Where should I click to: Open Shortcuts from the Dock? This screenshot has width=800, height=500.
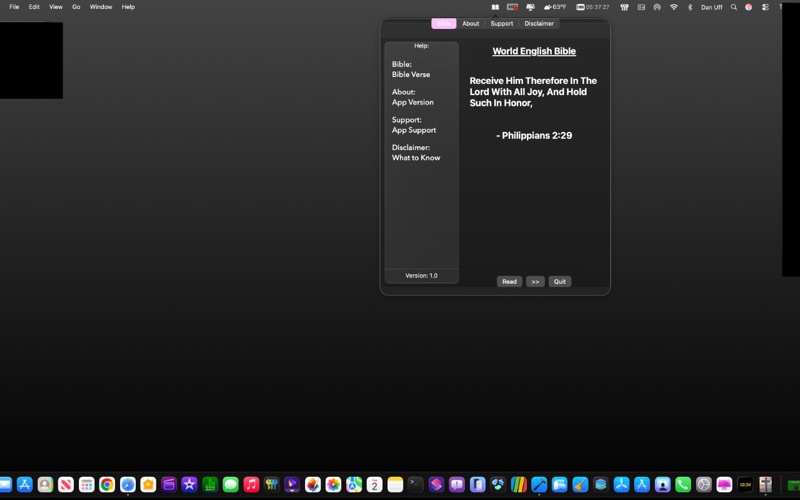tap(436, 484)
